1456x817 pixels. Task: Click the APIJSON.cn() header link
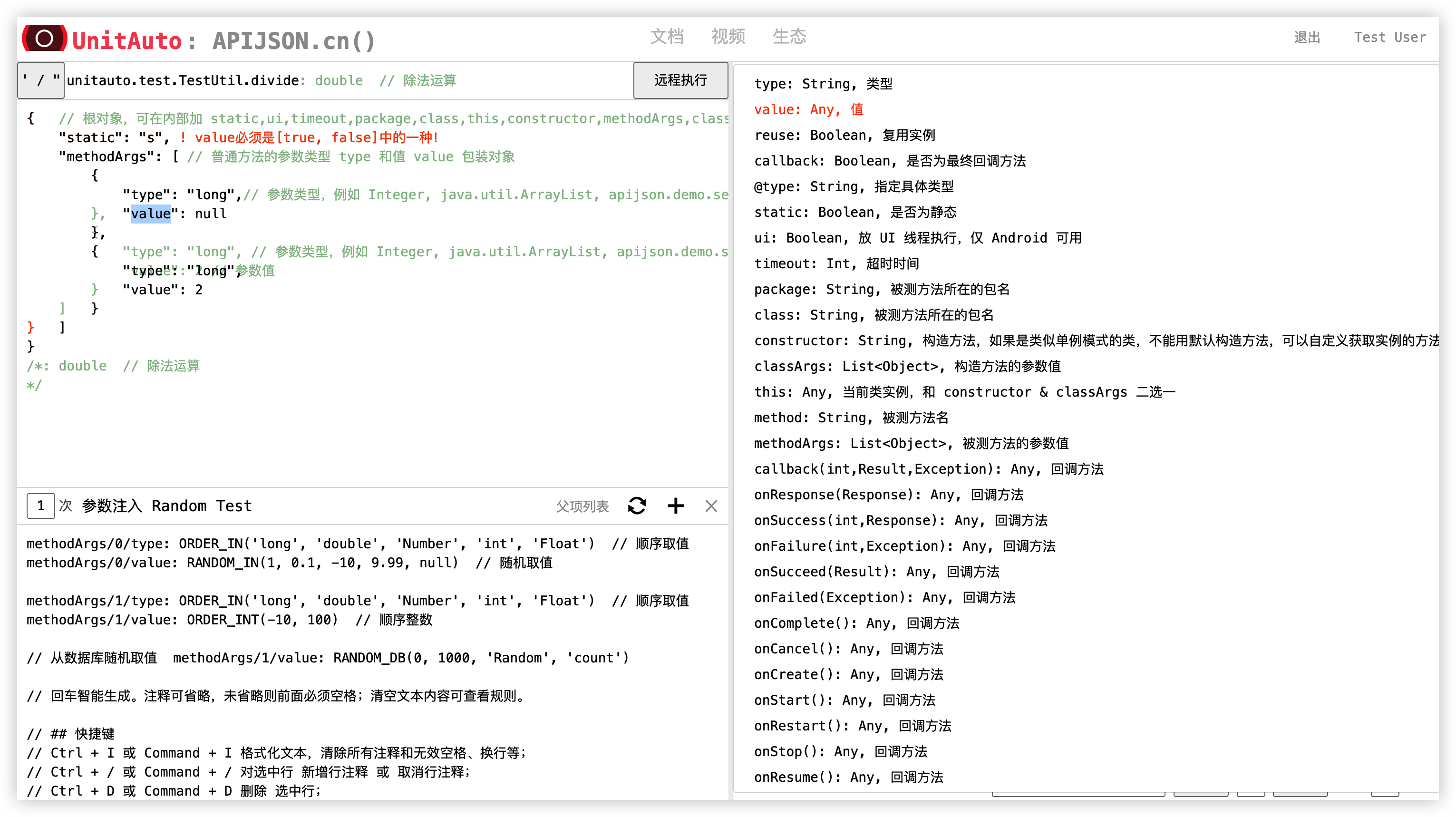pyautogui.click(x=294, y=41)
